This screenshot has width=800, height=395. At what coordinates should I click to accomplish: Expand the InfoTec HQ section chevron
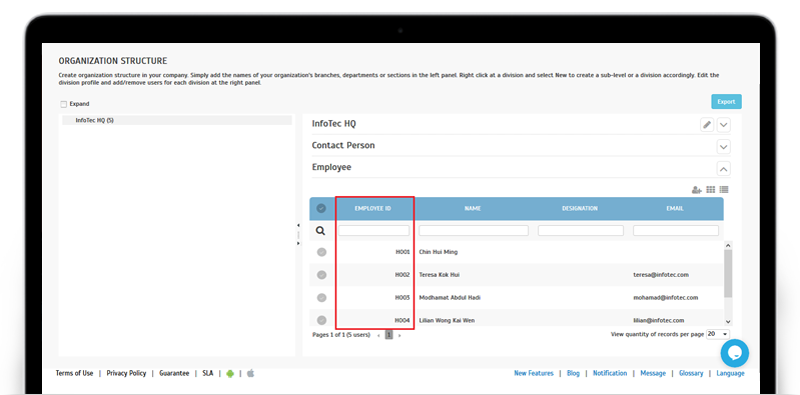point(723,125)
